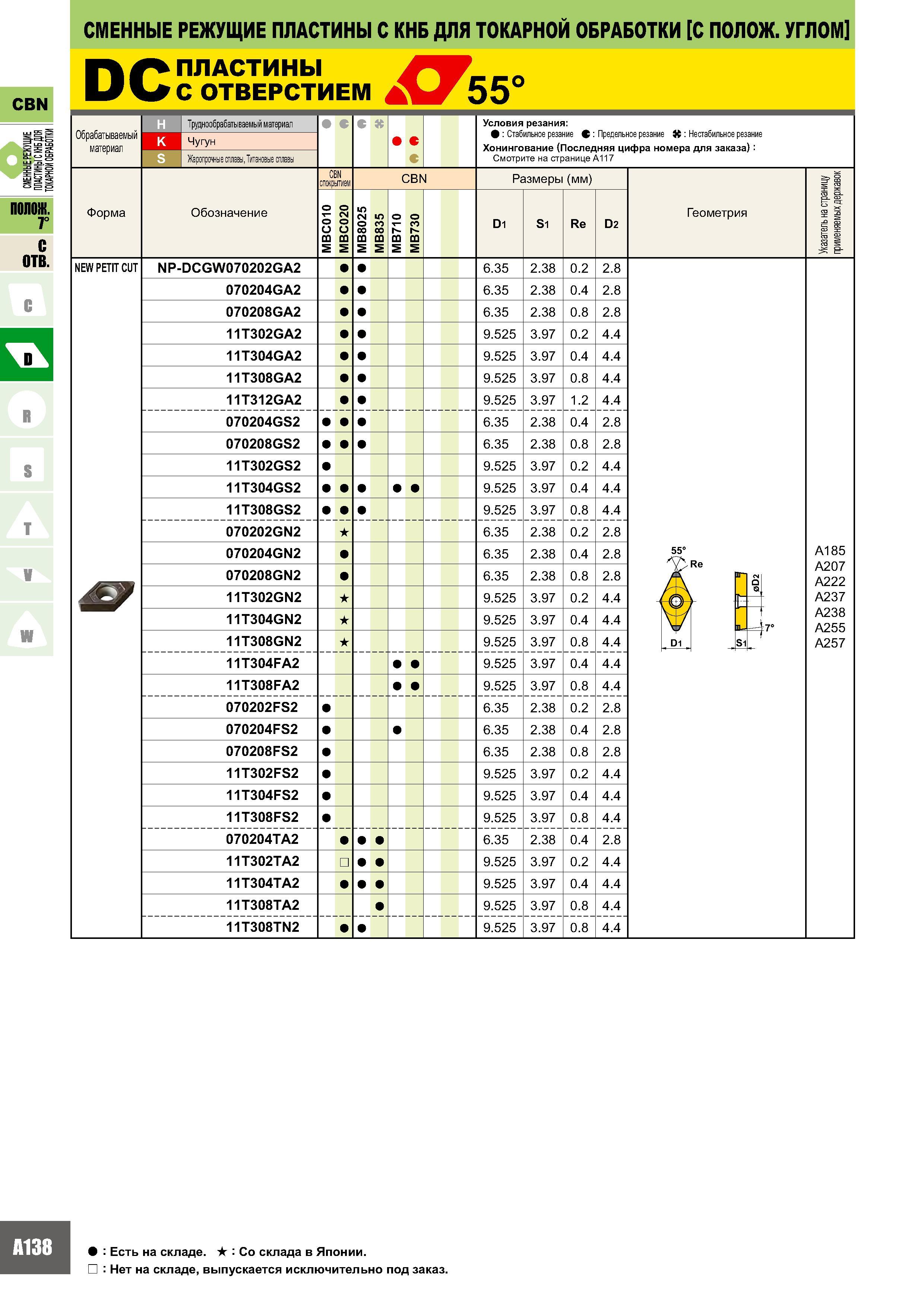
Task: Click the made-to-order square in bottom legend
Action: [93, 1269]
